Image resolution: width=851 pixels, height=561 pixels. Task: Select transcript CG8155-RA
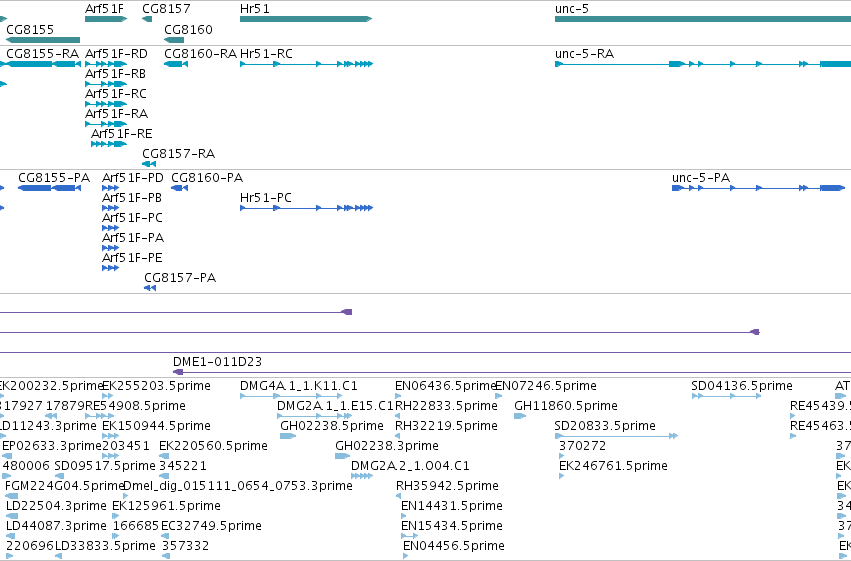tap(43, 64)
